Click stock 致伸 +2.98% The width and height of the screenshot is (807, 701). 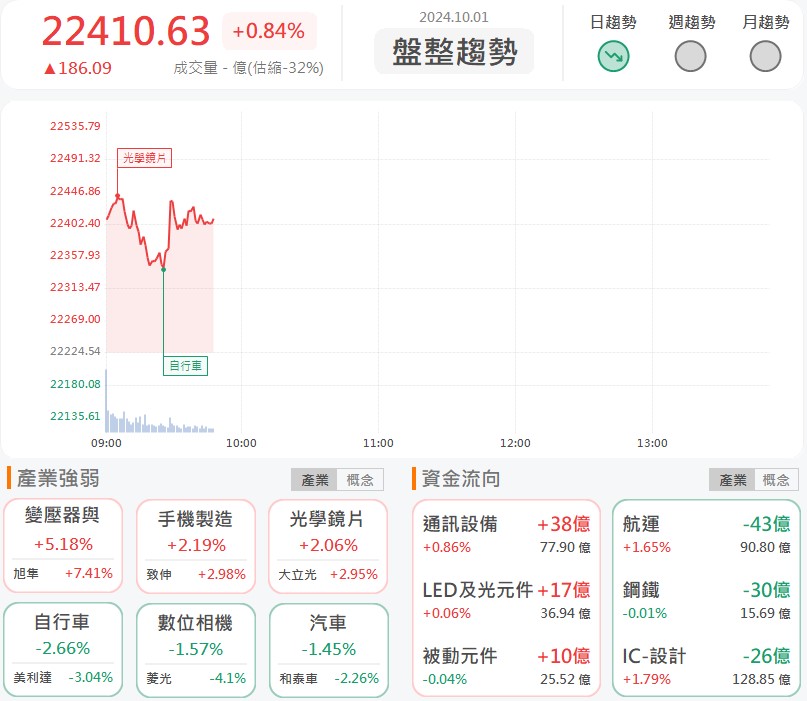[x=196, y=574]
